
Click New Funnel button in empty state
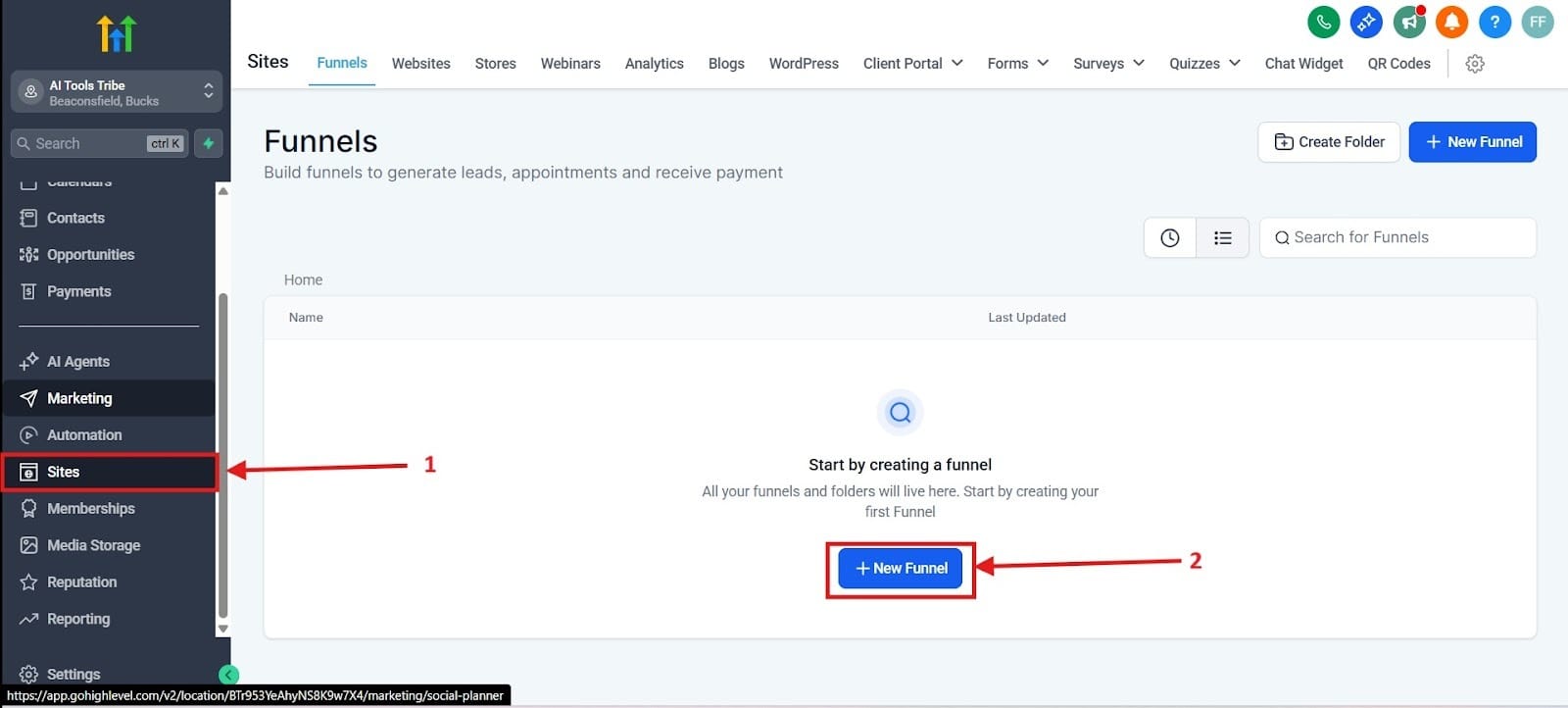pos(901,569)
